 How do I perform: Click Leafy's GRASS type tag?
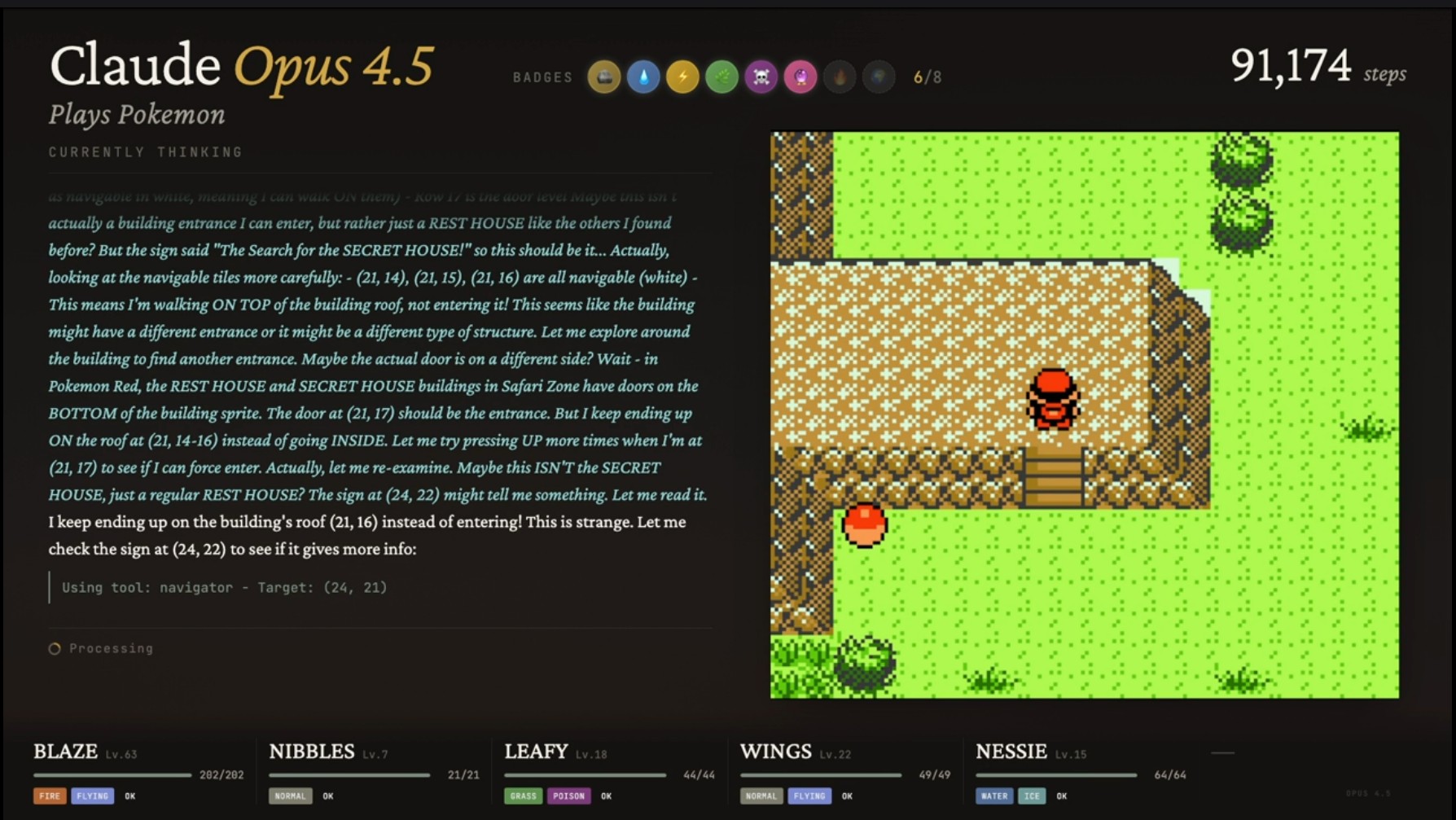(523, 796)
